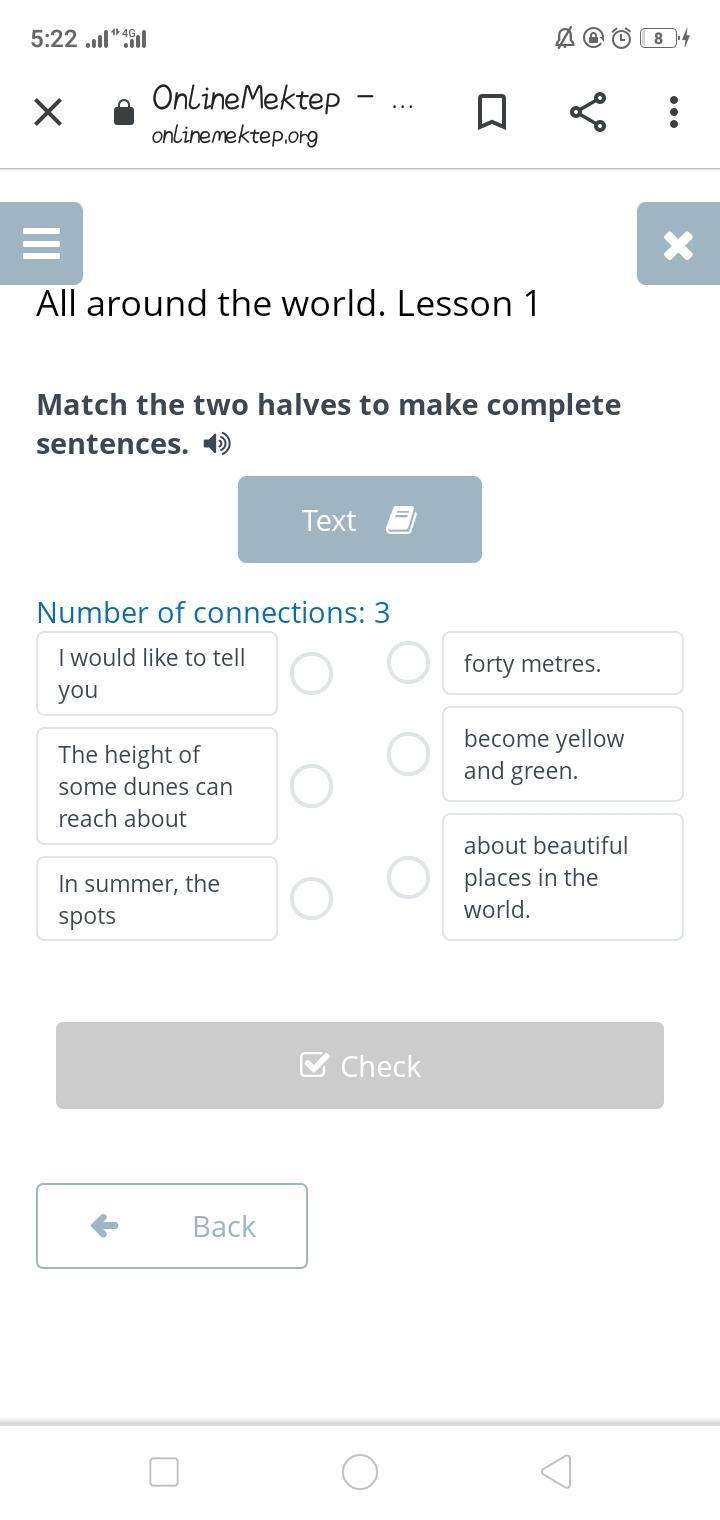
Task: Open the three-dot browser menu
Action: (674, 112)
